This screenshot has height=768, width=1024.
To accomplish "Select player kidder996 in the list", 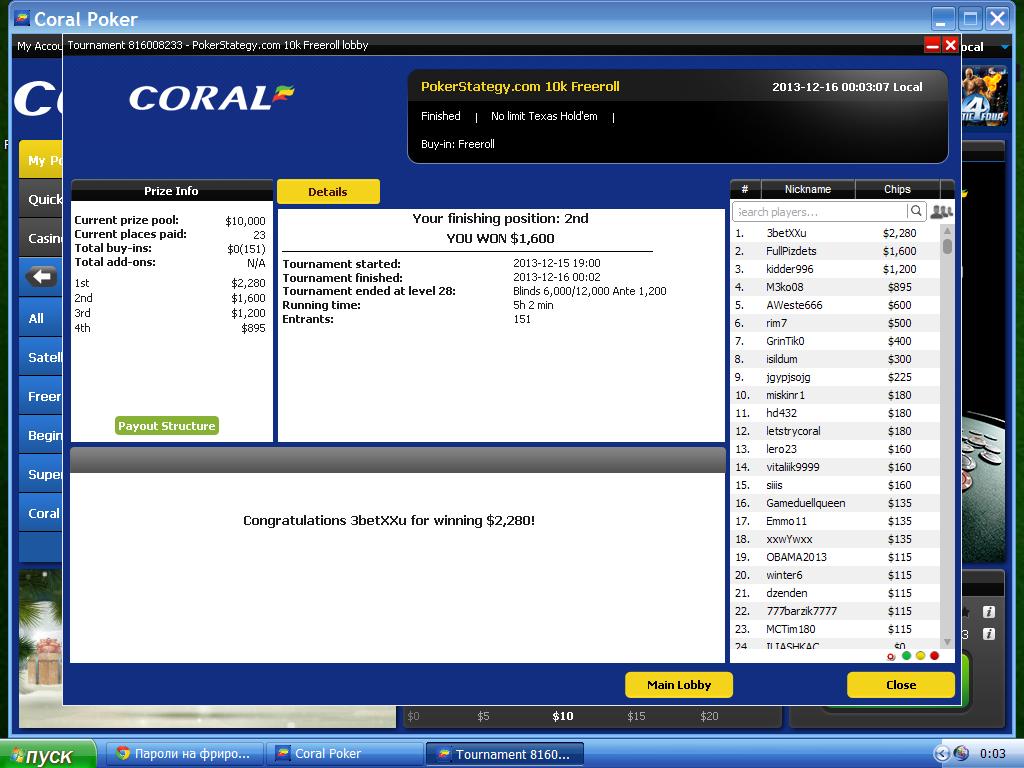I will point(836,269).
